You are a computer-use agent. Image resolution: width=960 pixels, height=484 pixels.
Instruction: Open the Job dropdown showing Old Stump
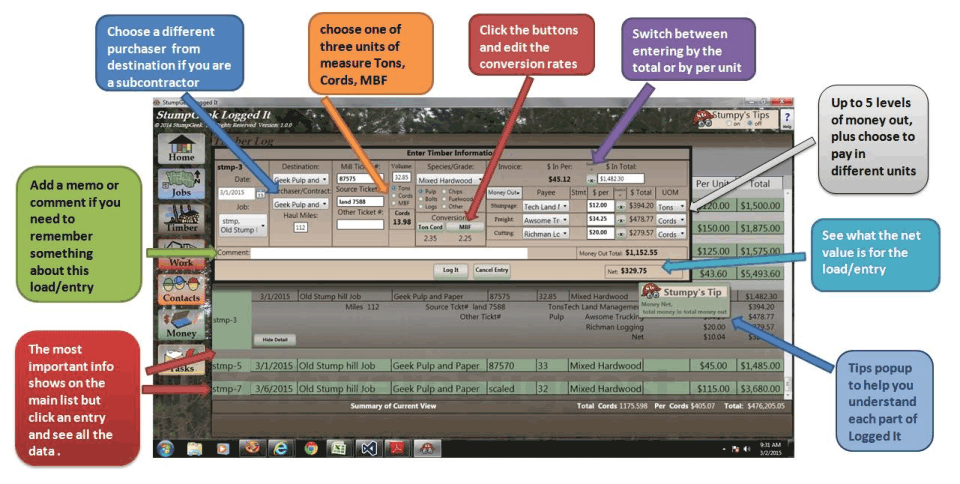[243, 225]
